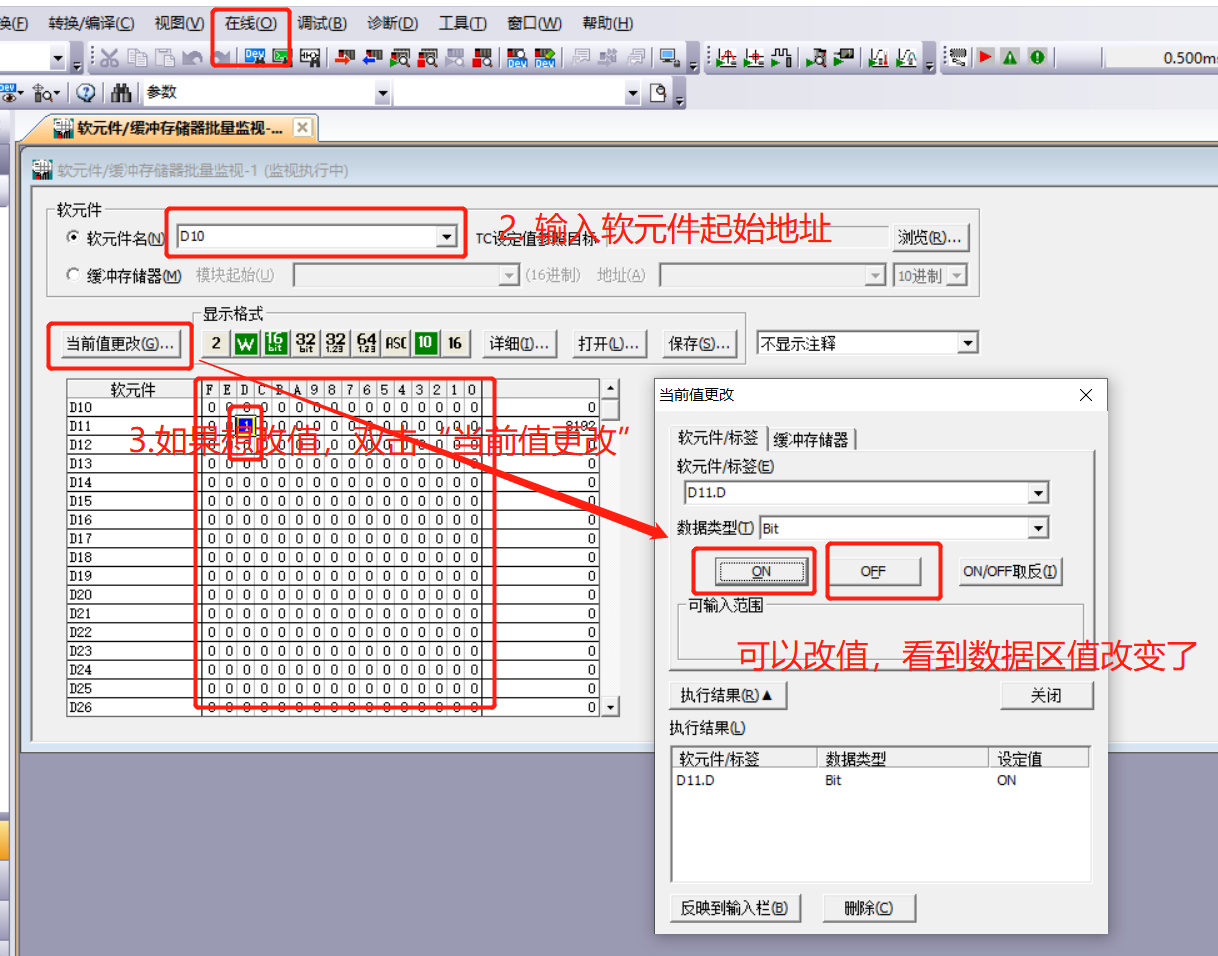This screenshot has height=956, width=1218.
Task: Select the ASC character display format icon
Action: tap(396, 344)
